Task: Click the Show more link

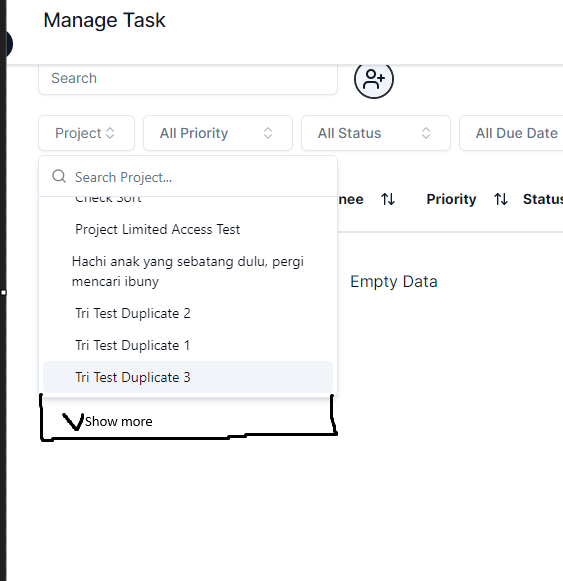Action: (x=119, y=422)
